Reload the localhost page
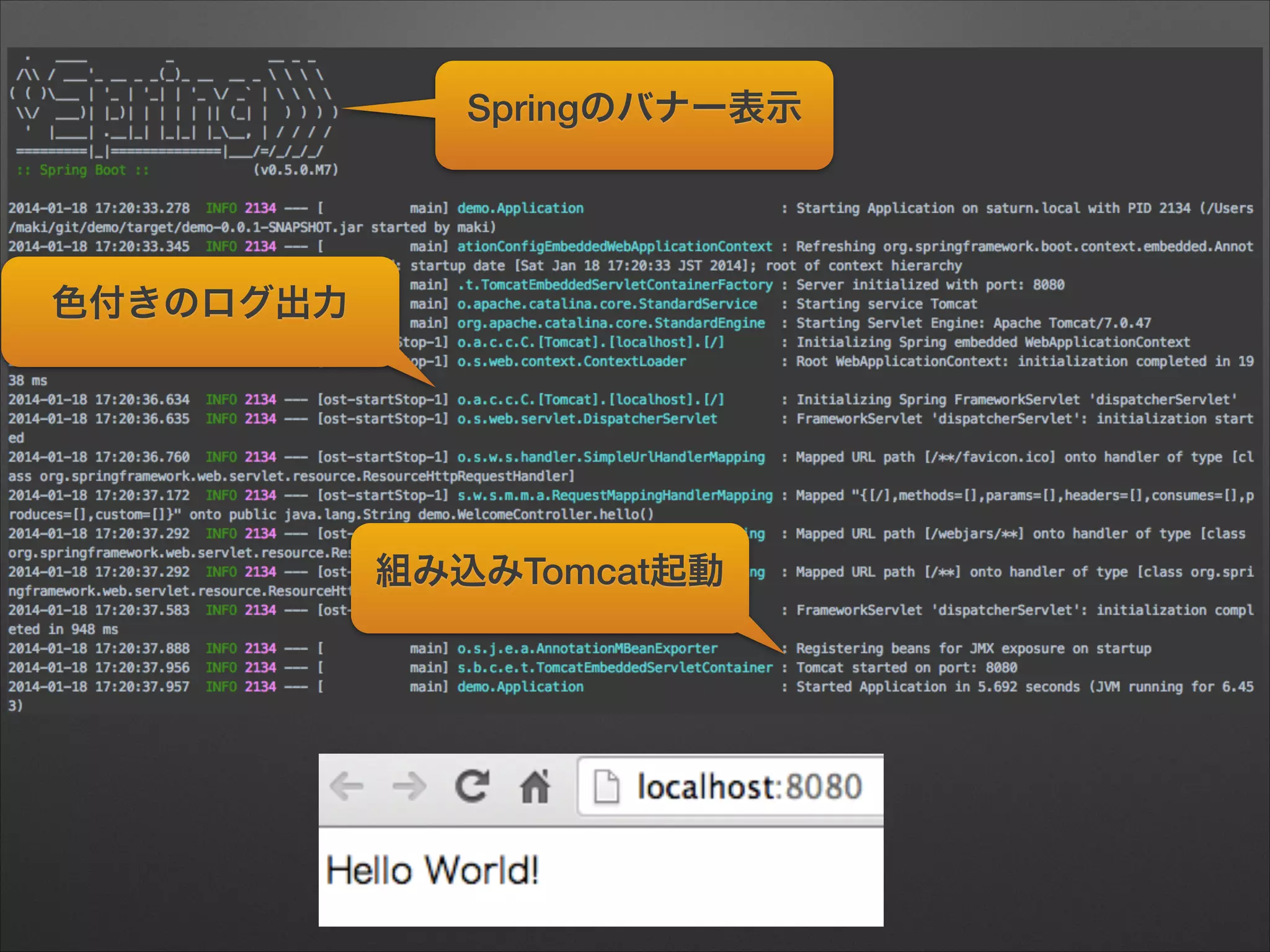 [x=473, y=786]
